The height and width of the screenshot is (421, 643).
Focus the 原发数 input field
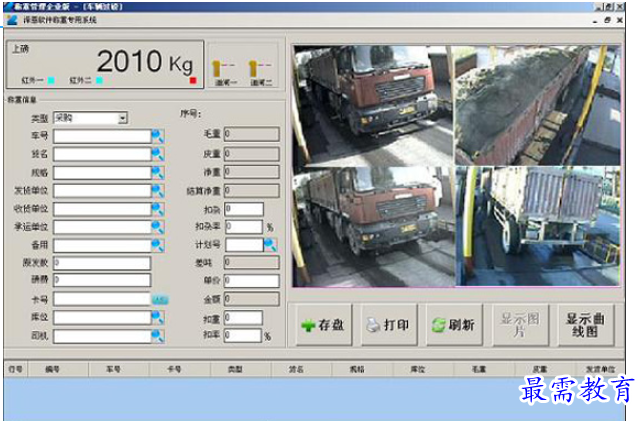coord(102,263)
